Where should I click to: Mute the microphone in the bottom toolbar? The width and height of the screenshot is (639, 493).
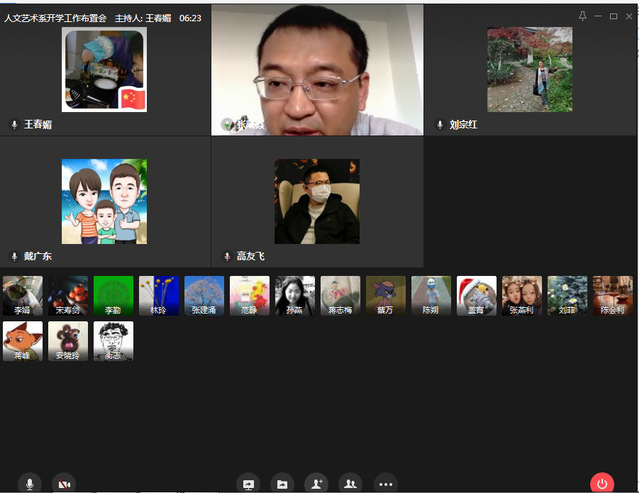[30, 483]
